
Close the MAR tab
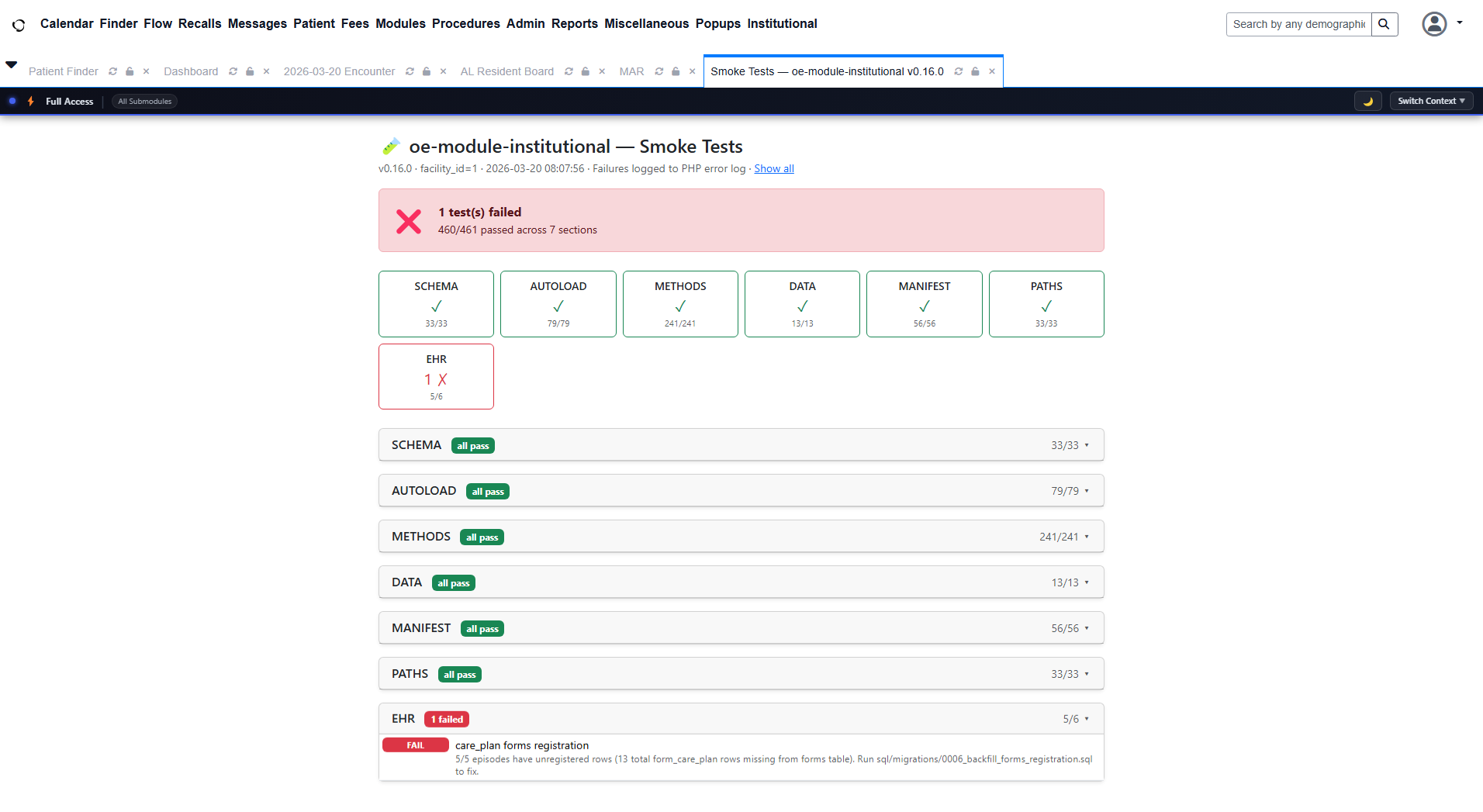click(x=692, y=71)
